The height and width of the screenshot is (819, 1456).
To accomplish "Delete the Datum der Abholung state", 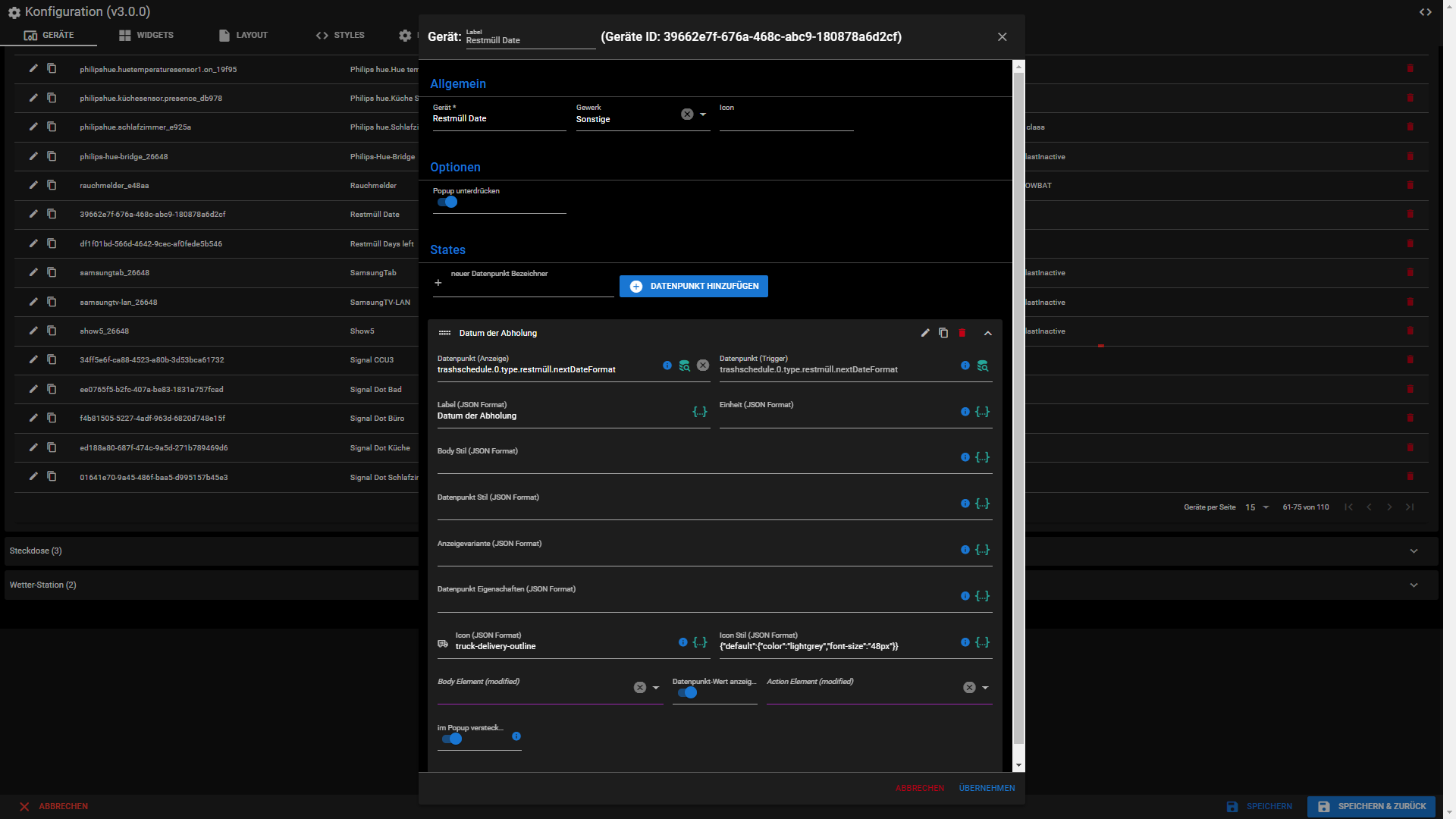I will click(962, 333).
